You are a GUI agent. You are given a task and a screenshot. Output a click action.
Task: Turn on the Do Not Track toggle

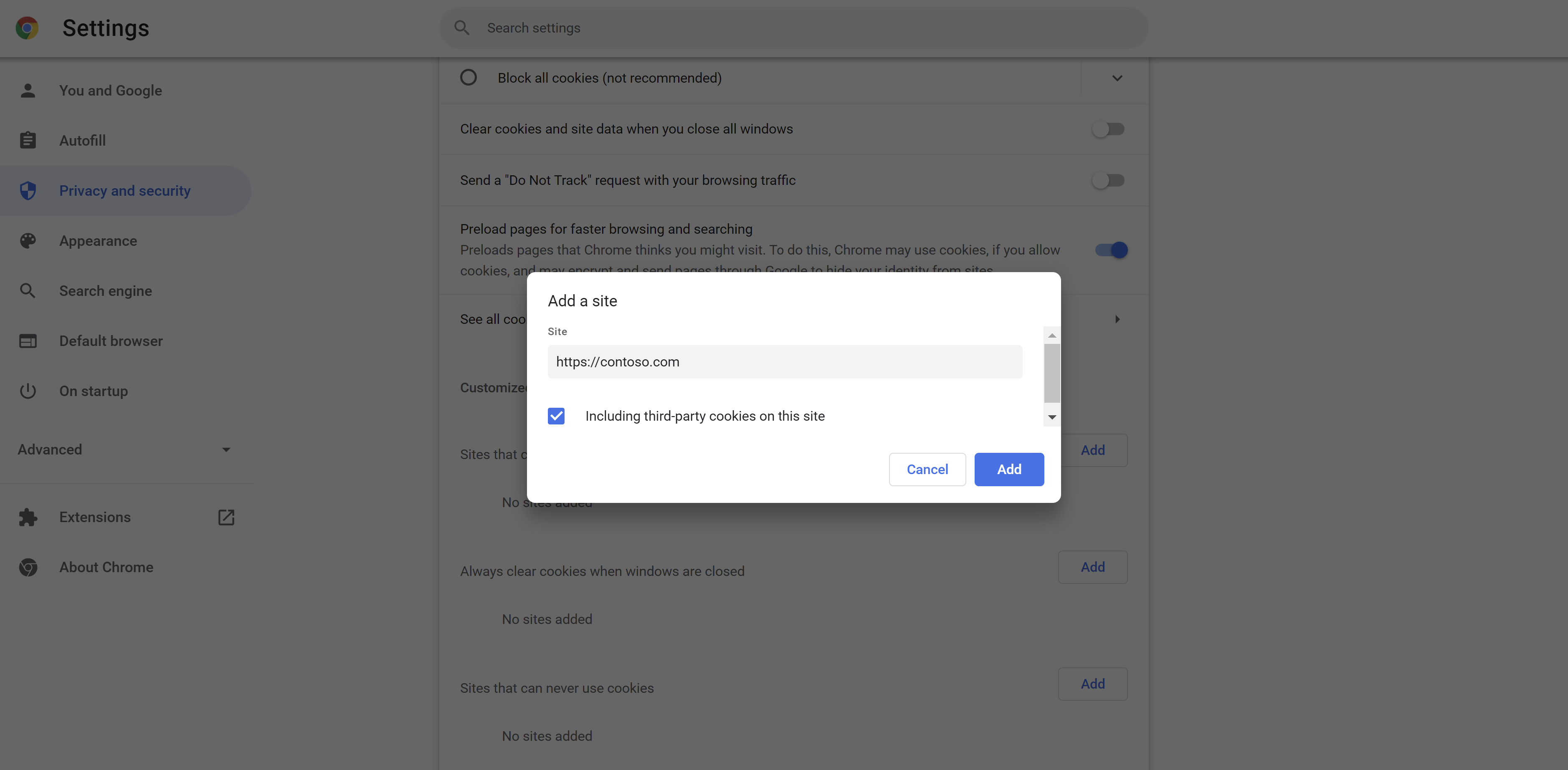[x=1108, y=180]
